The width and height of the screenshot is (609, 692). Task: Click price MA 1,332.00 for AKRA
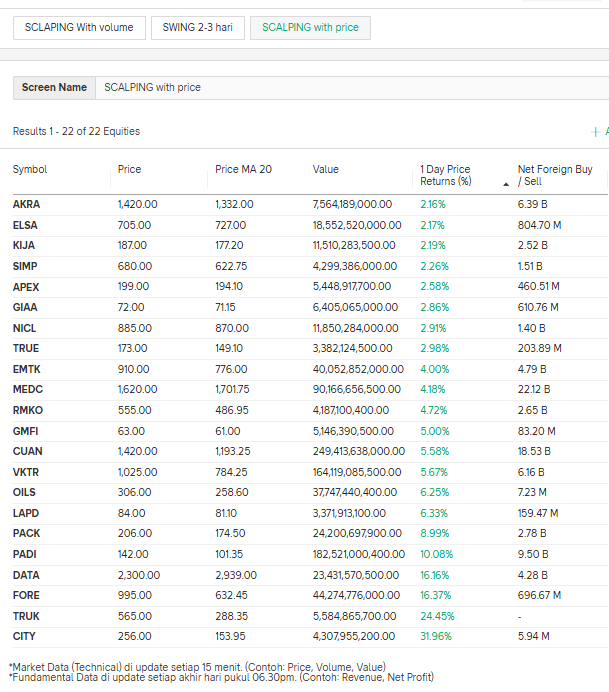point(234,205)
